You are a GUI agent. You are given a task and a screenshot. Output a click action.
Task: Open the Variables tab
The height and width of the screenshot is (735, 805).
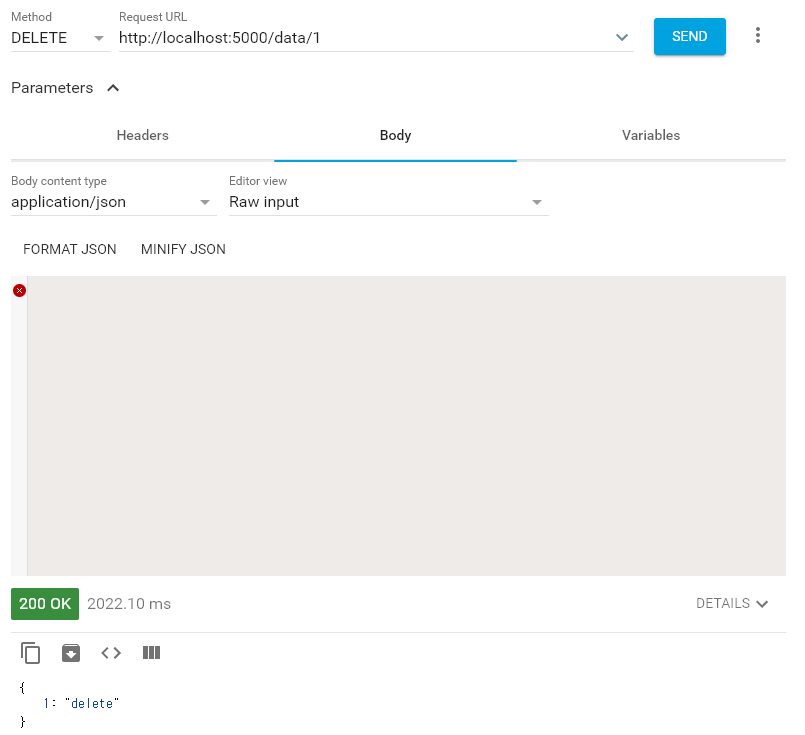(651, 136)
